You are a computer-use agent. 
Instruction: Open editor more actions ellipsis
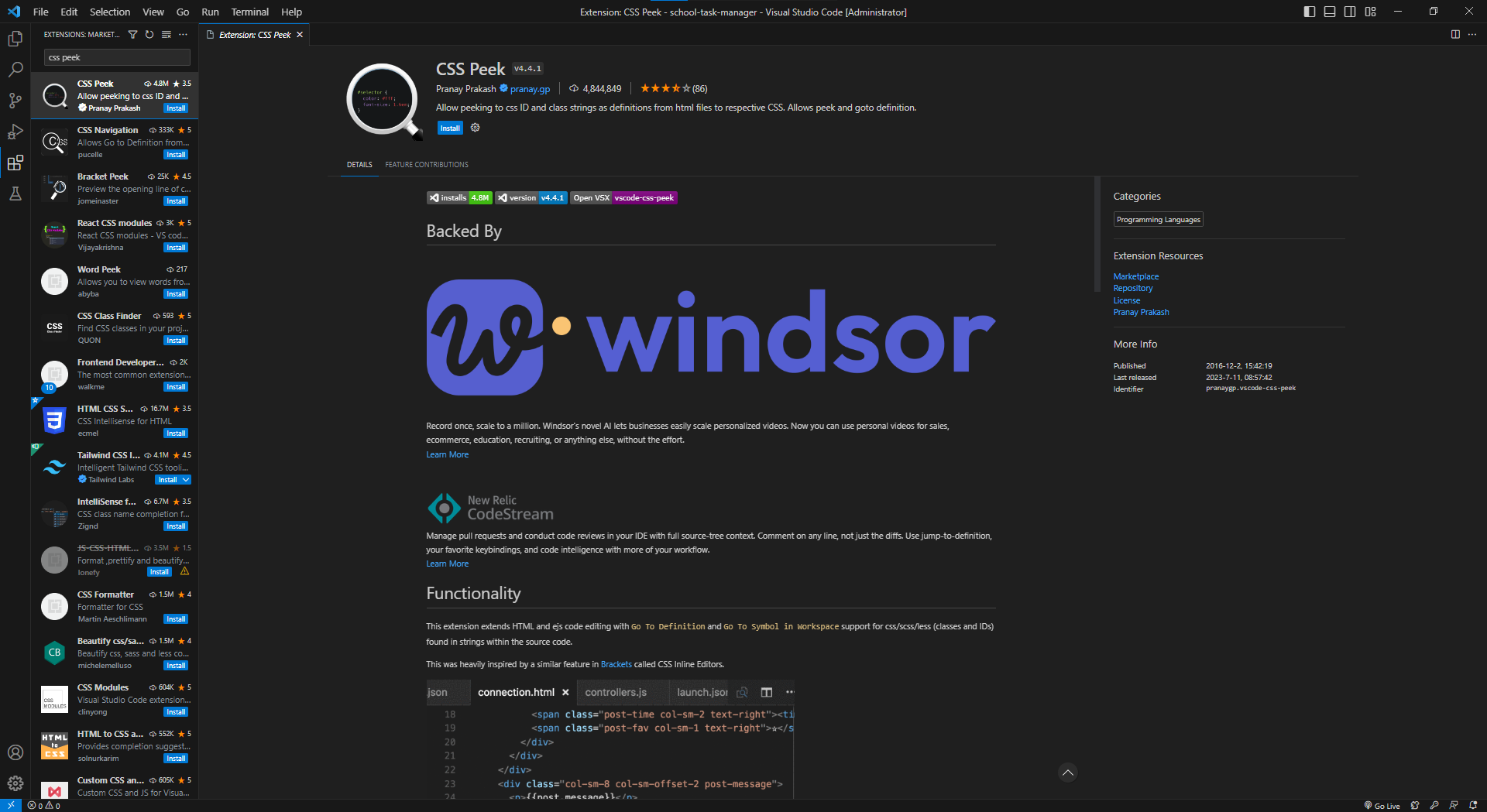[1472, 35]
